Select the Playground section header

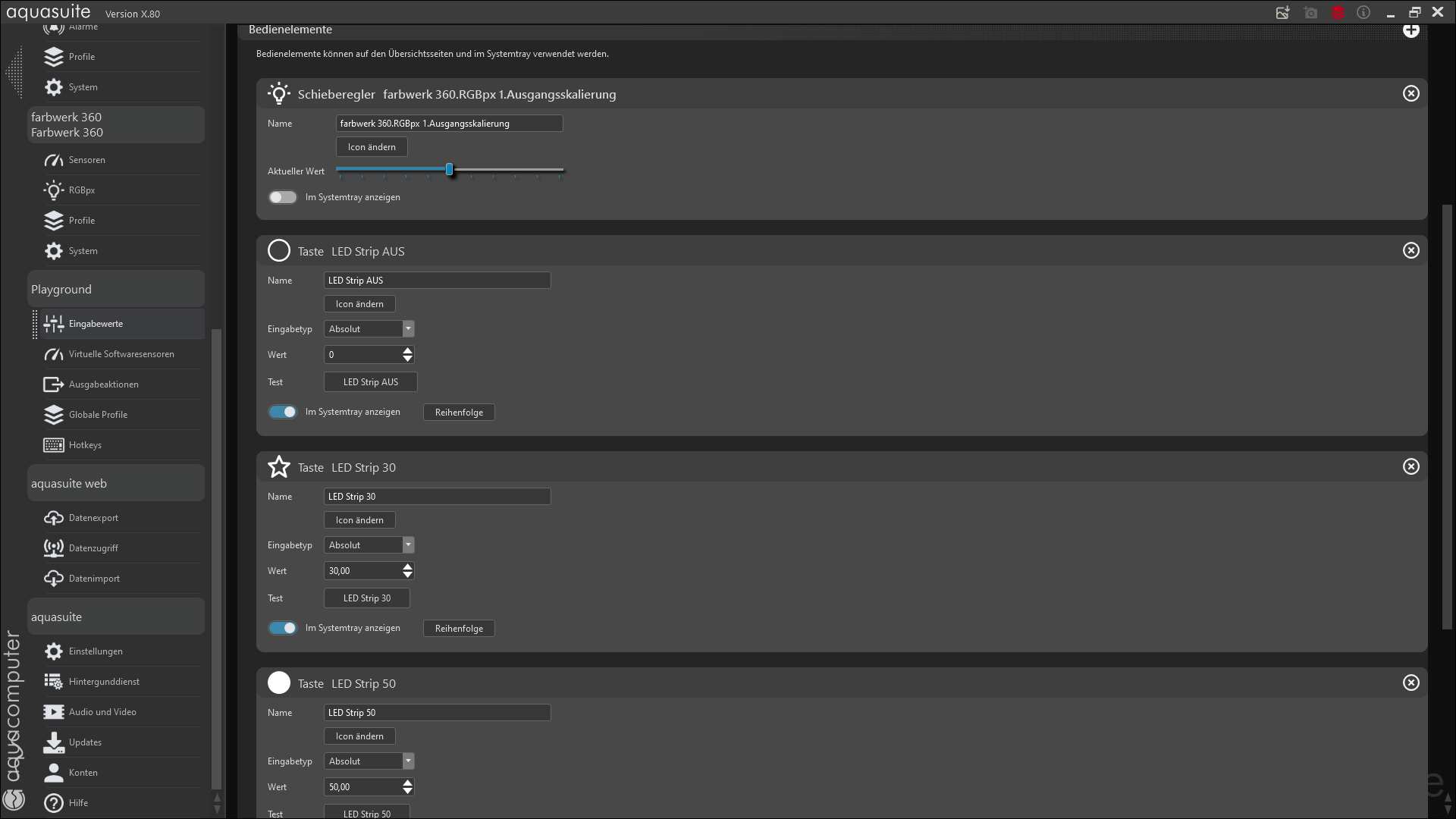[x=115, y=290]
